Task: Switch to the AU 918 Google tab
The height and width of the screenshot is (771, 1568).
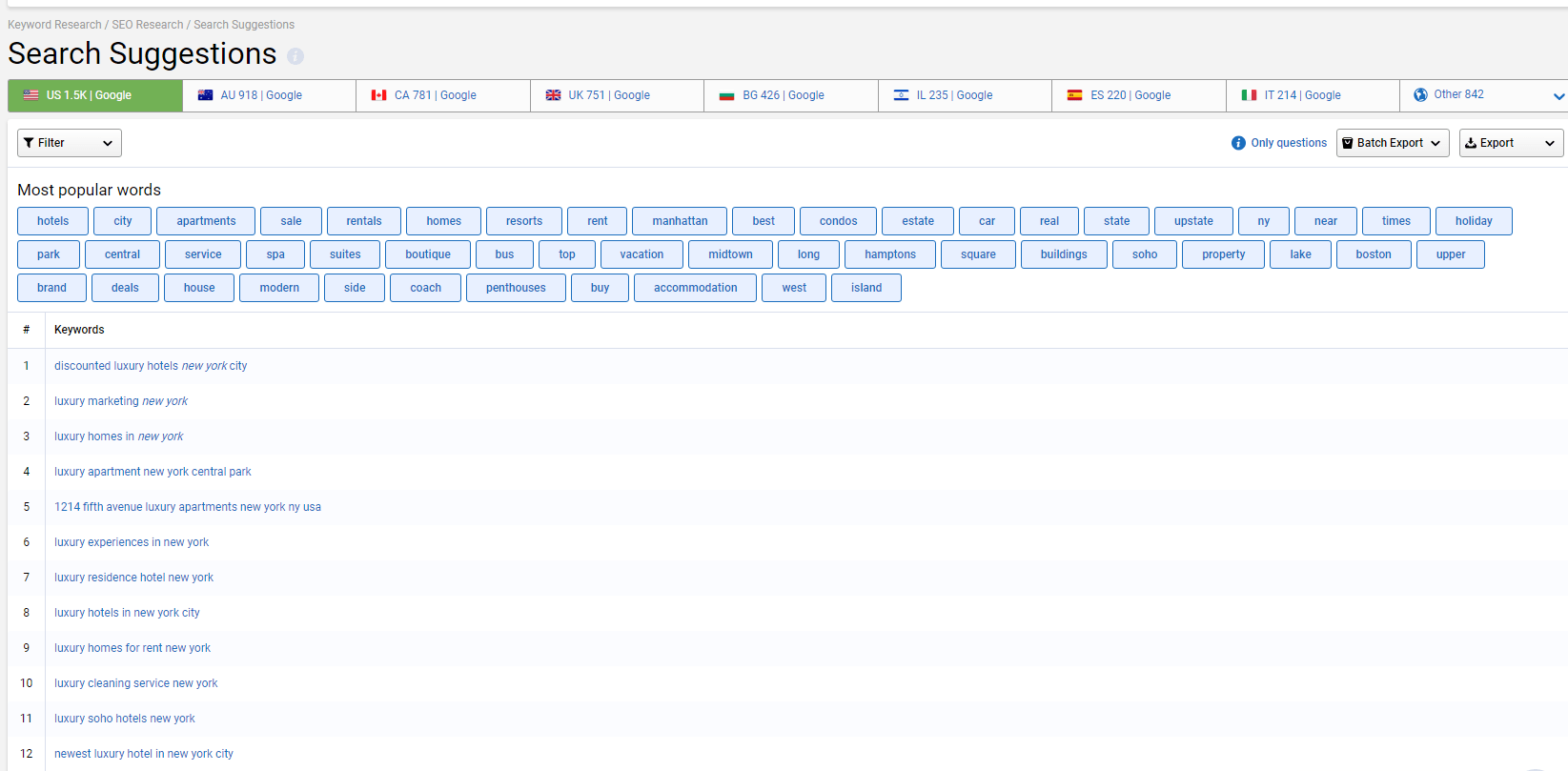Action: click(x=269, y=95)
